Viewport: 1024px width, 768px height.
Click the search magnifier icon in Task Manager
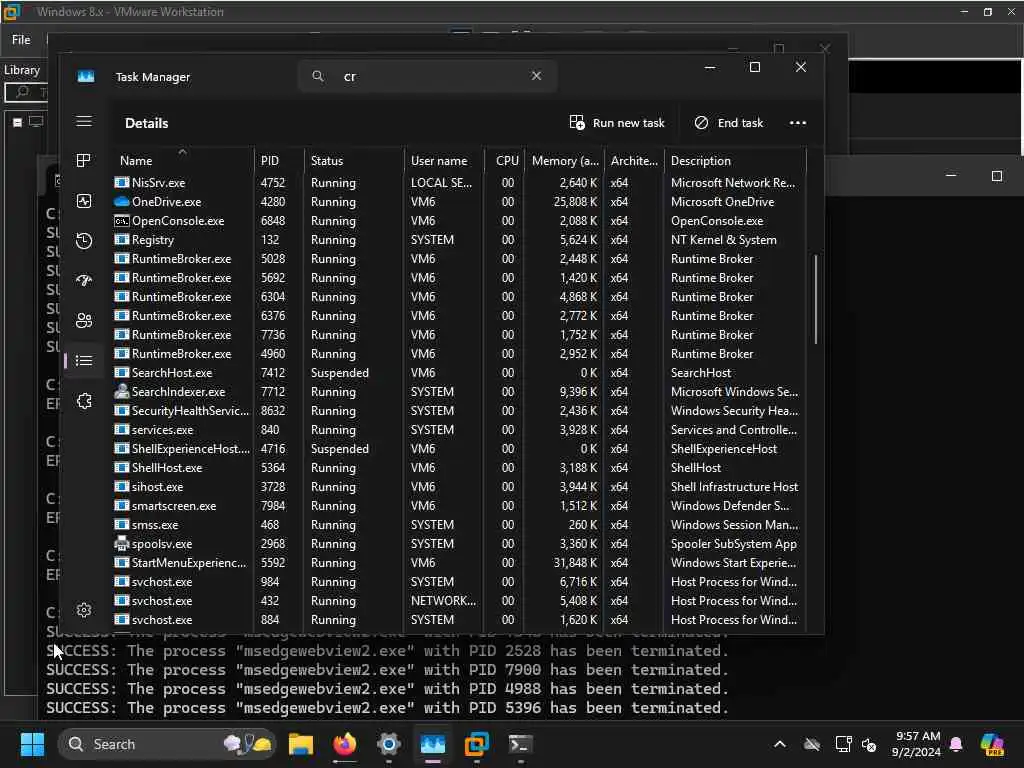pyautogui.click(x=318, y=76)
